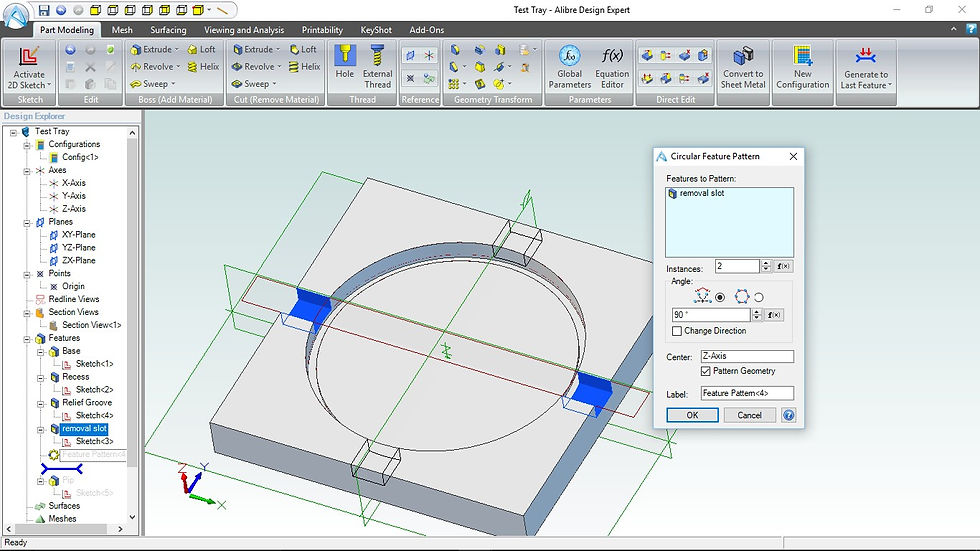Open the External Thread tool
Image resolution: width=980 pixels, height=551 pixels.
378,66
